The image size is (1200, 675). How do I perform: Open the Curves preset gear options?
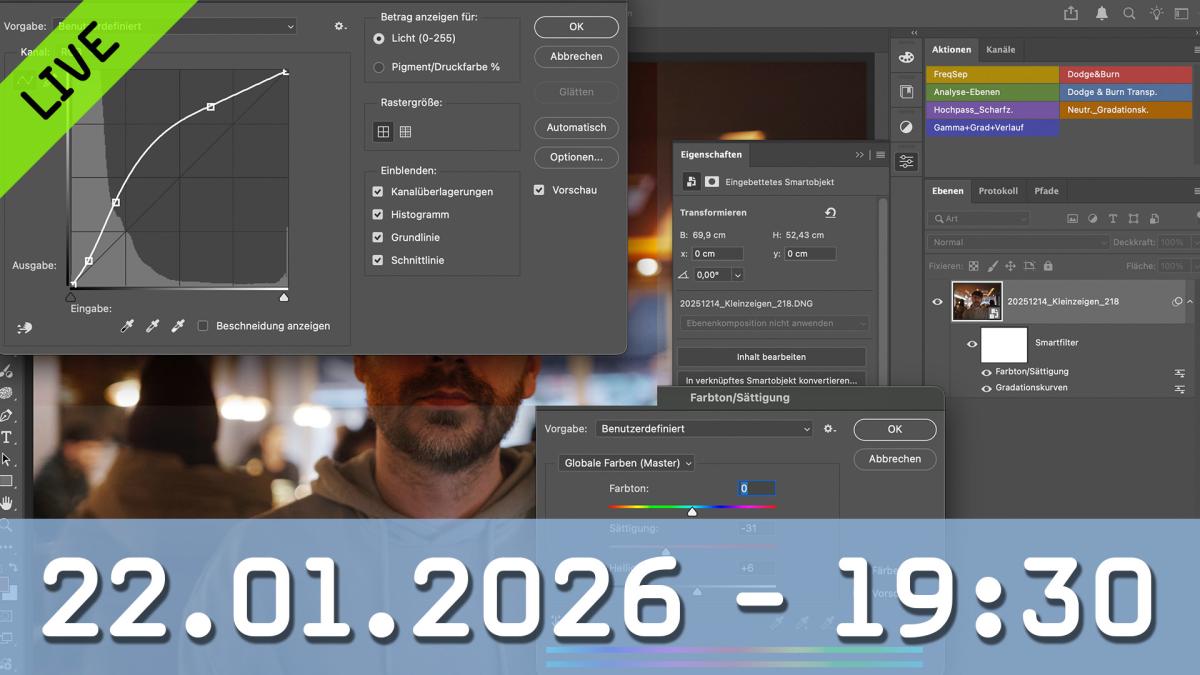click(340, 27)
